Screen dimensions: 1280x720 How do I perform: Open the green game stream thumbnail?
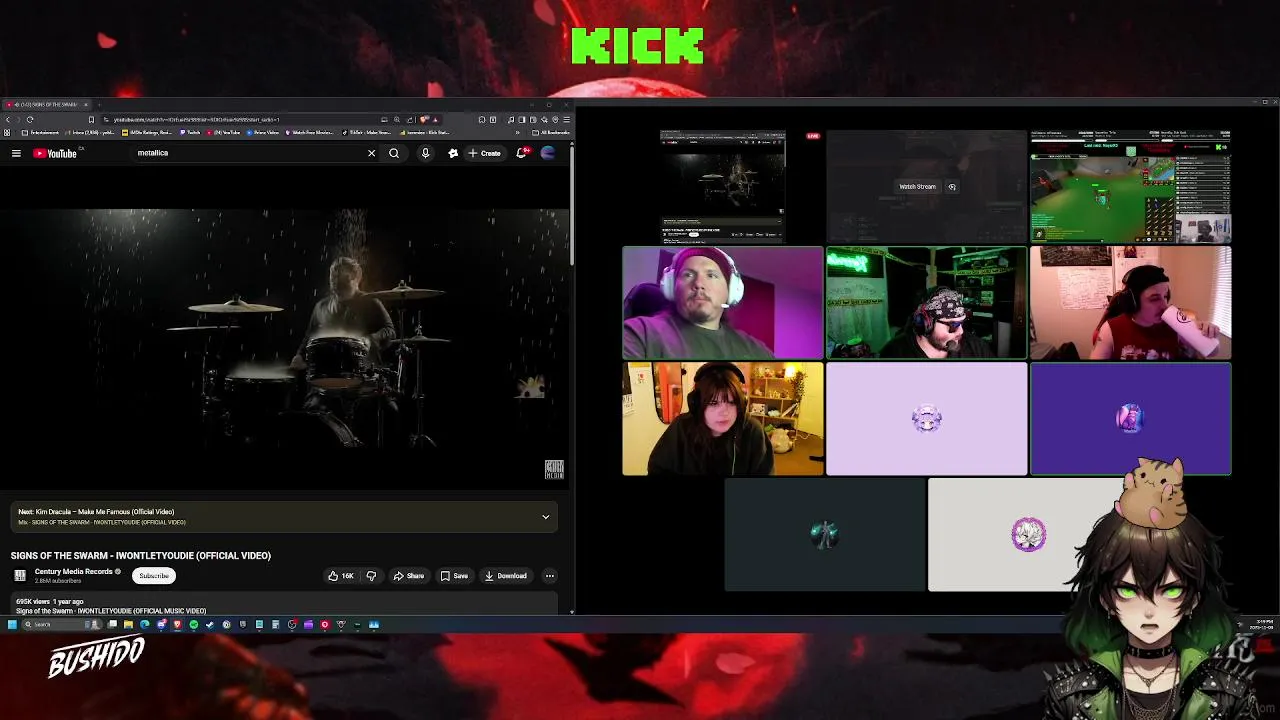1131,186
